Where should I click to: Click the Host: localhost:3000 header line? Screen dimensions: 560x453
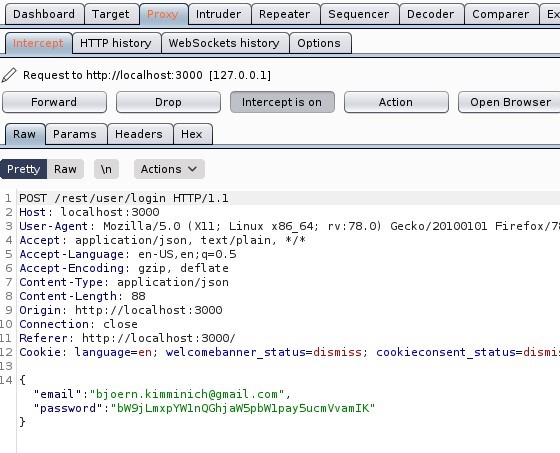click(89, 212)
